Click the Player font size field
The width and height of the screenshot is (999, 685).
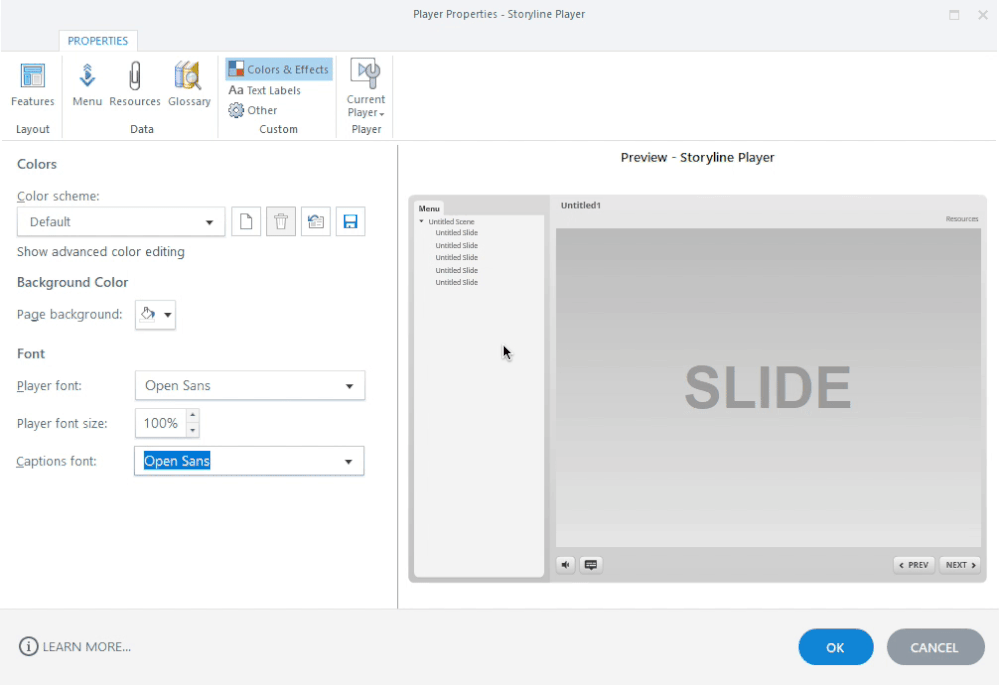(x=161, y=423)
